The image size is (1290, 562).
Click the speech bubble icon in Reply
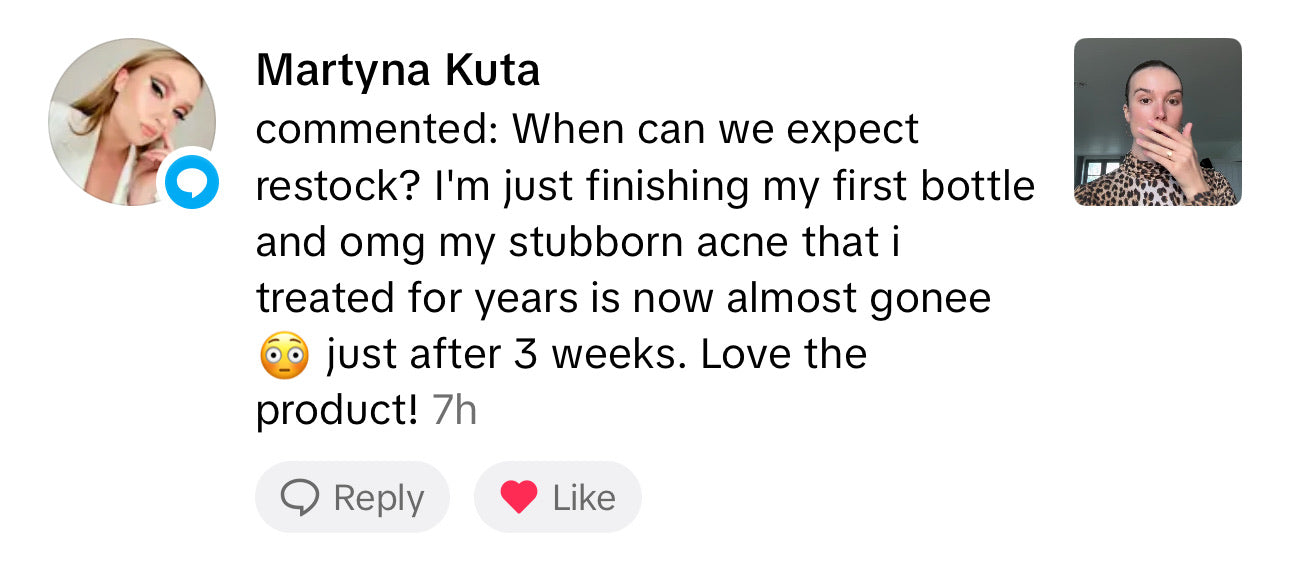299,497
